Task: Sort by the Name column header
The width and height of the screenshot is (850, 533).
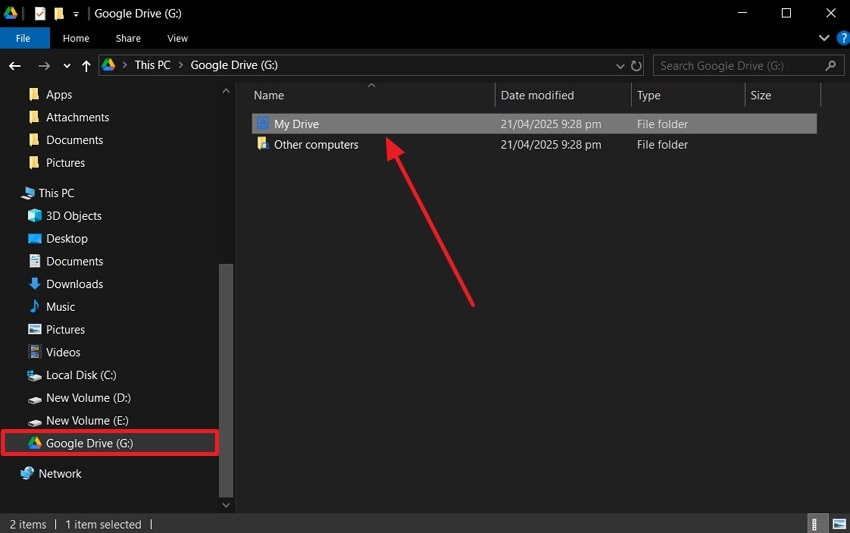Action: pyautogui.click(x=269, y=95)
